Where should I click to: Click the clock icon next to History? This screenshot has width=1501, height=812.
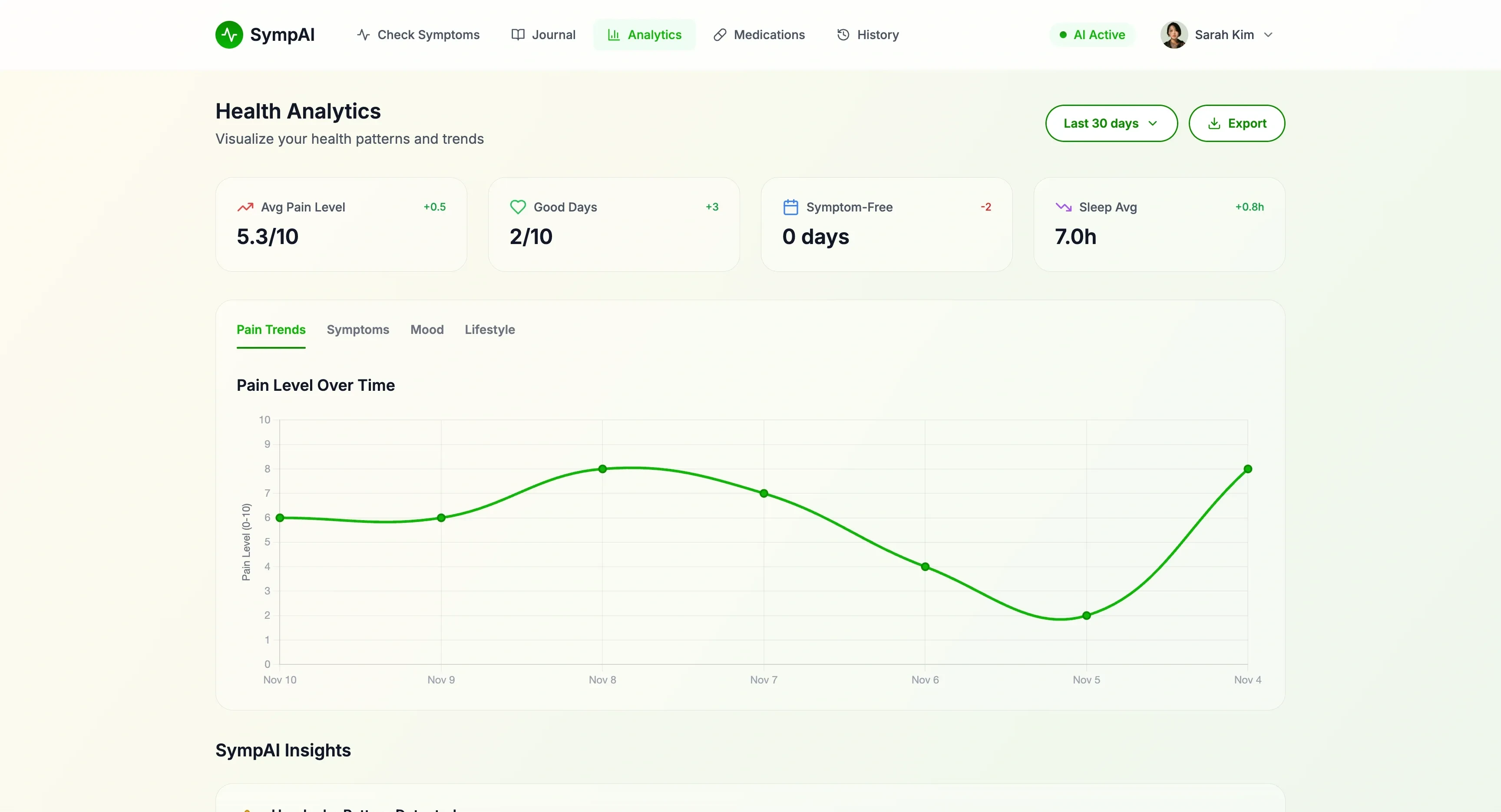pos(843,35)
